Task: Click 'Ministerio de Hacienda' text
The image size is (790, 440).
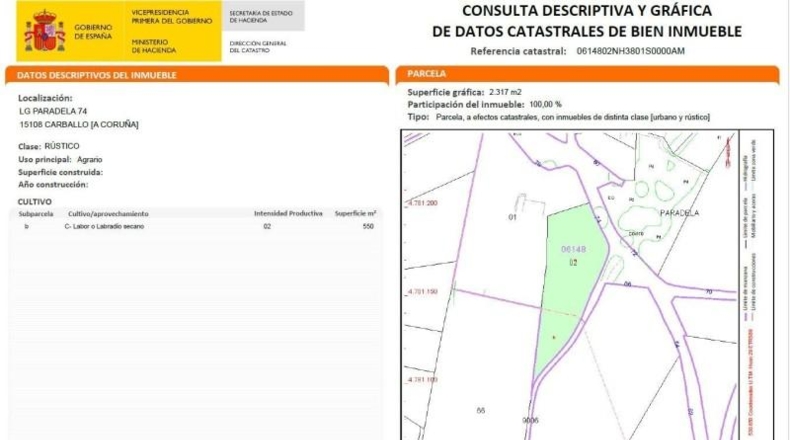Action: click(154, 46)
